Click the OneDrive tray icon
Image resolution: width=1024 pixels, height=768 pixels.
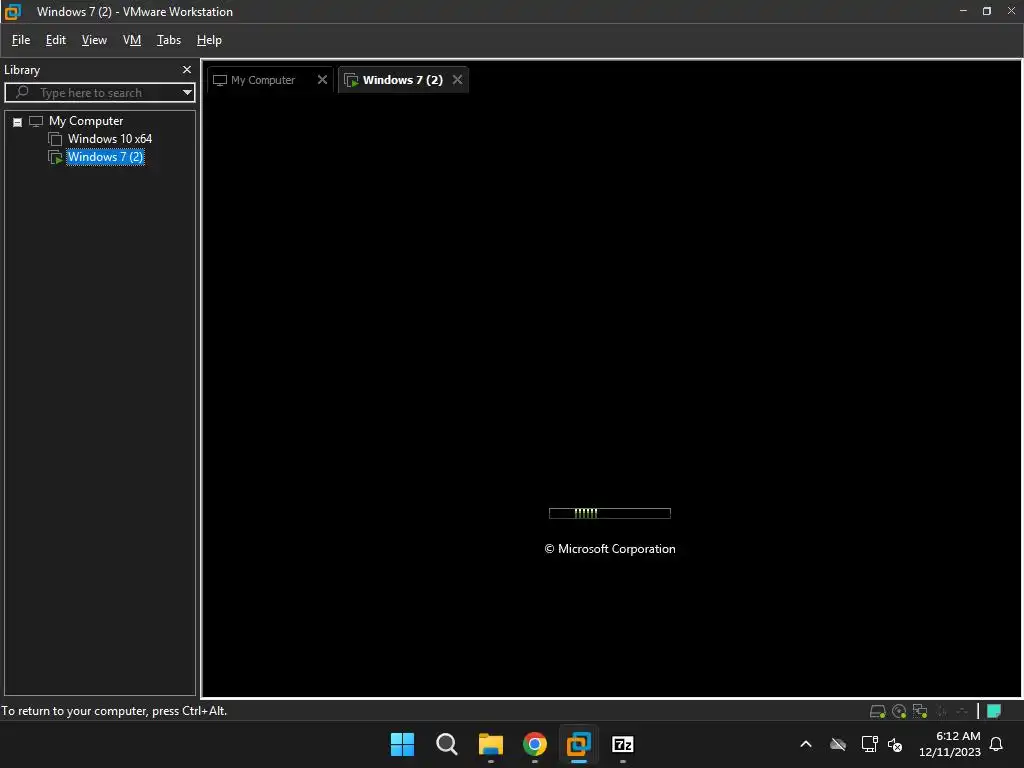pyautogui.click(x=838, y=744)
